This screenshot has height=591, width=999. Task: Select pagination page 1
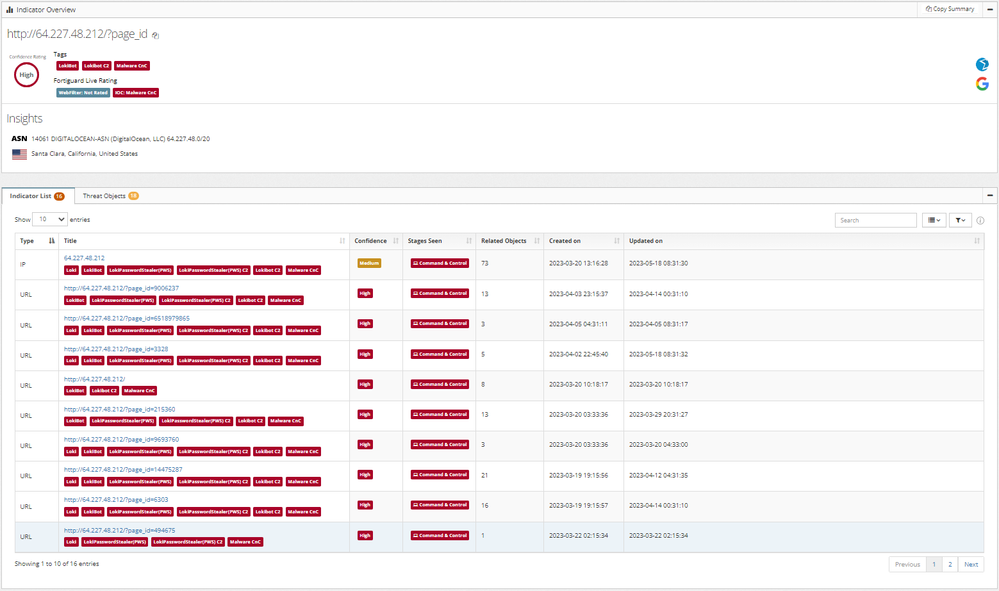click(x=934, y=564)
